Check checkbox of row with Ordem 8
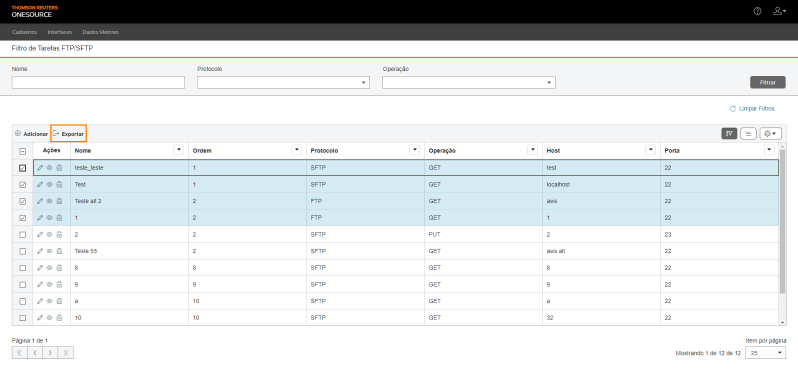 22,268
